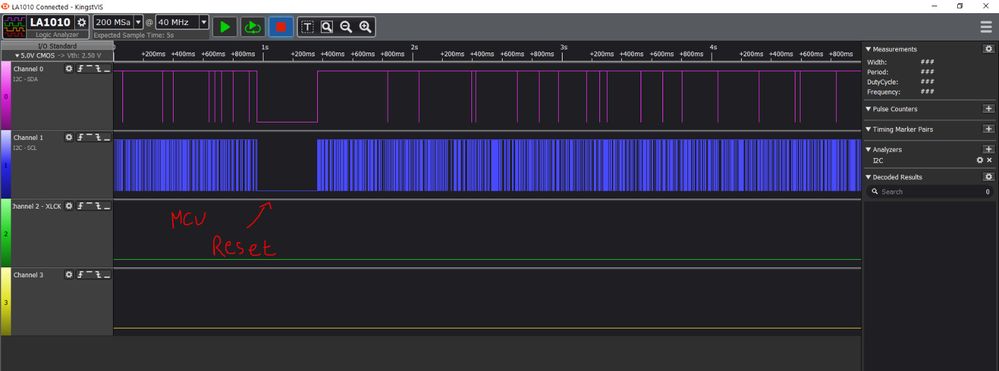The height and width of the screenshot is (371, 999).
Task: Select the timing marker T tool
Action: [308, 27]
